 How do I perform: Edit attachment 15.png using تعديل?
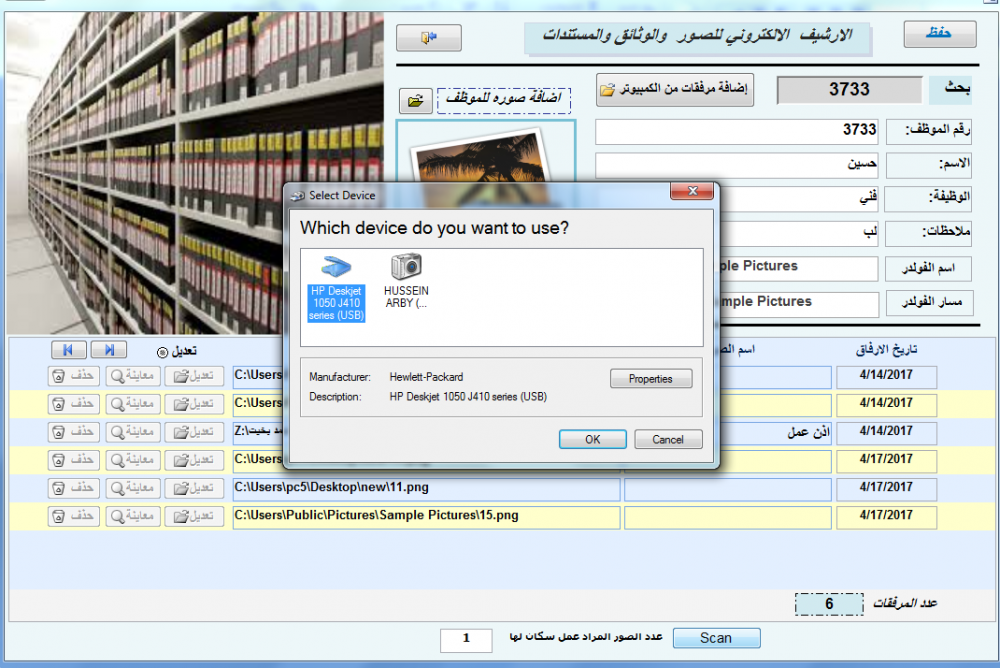(194, 516)
